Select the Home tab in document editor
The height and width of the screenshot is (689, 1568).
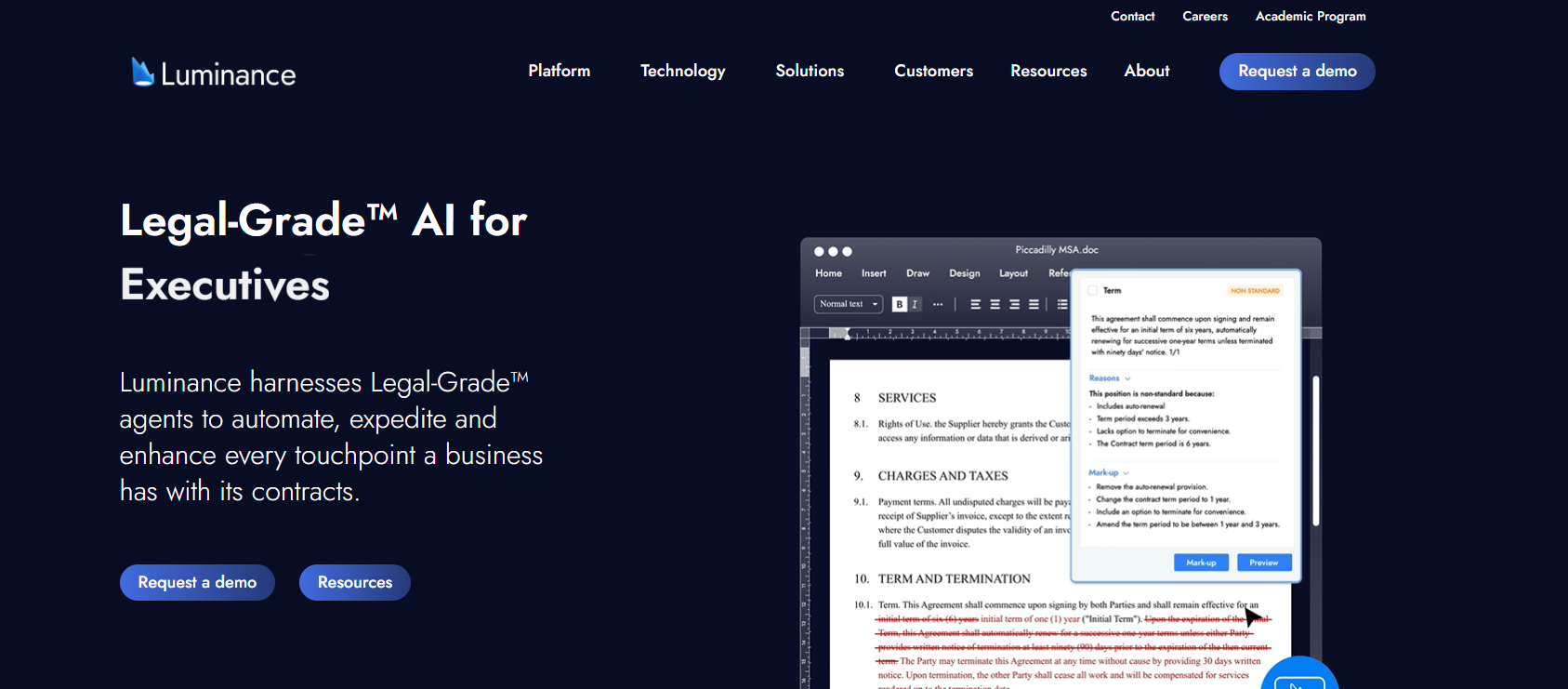(x=828, y=273)
